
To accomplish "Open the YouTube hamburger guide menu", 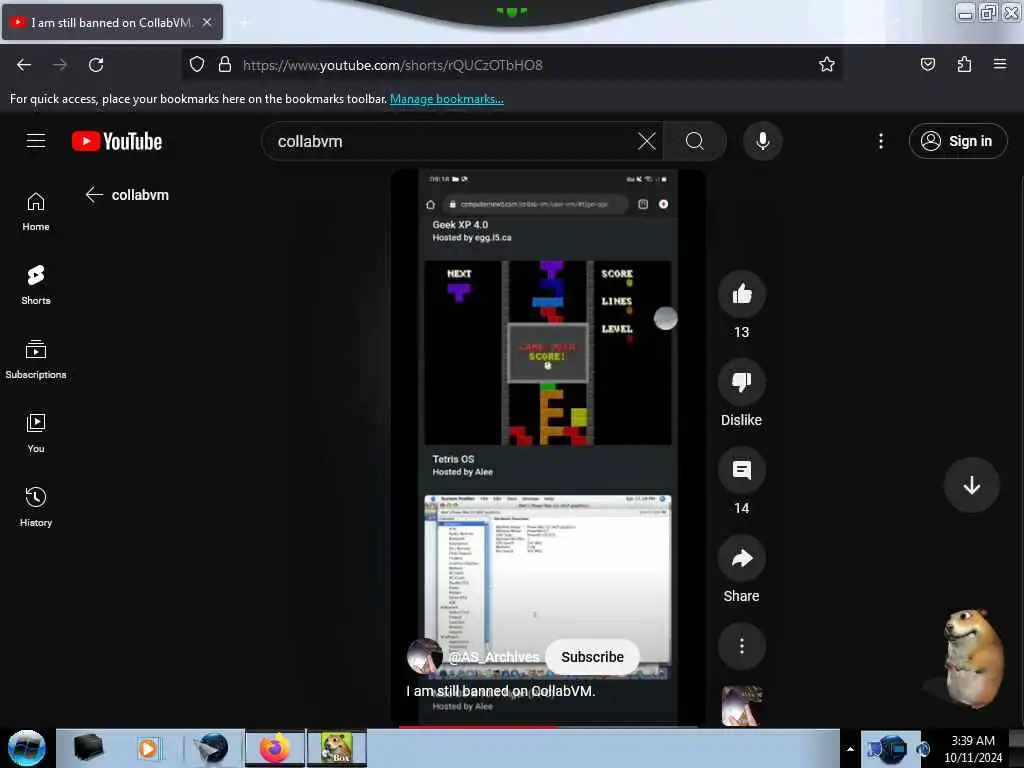I will click(x=36, y=140).
